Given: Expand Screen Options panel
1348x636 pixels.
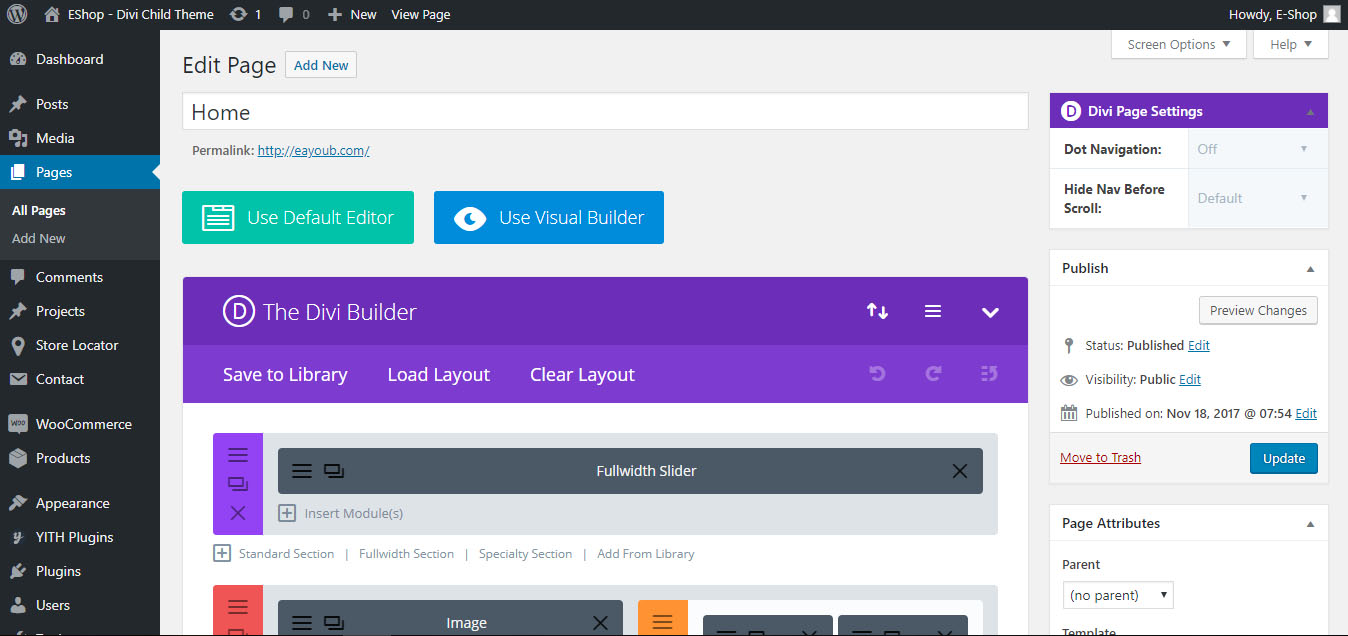Looking at the screenshot, I should click(1179, 44).
